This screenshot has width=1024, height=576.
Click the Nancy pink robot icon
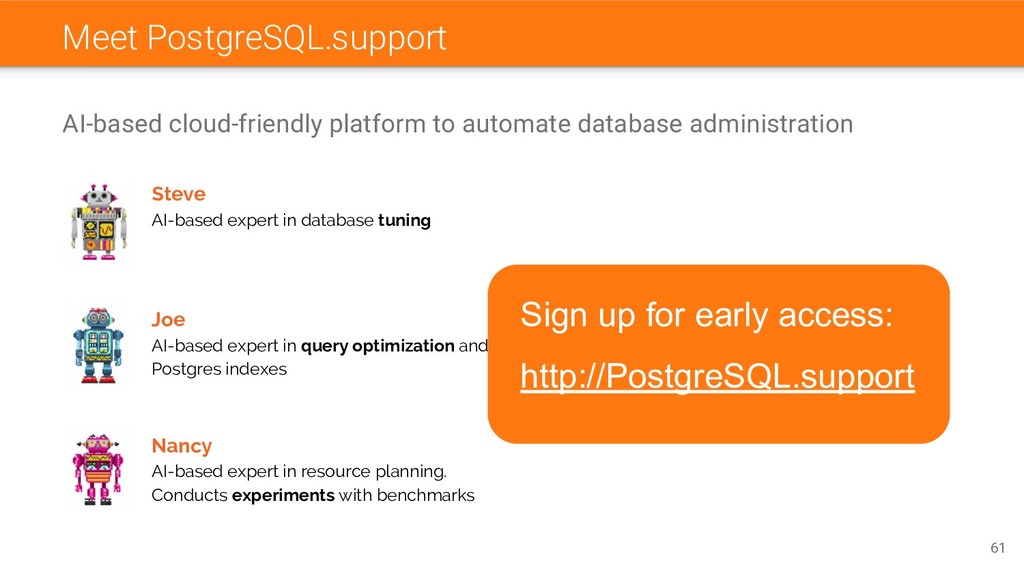[x=98, y=470]
